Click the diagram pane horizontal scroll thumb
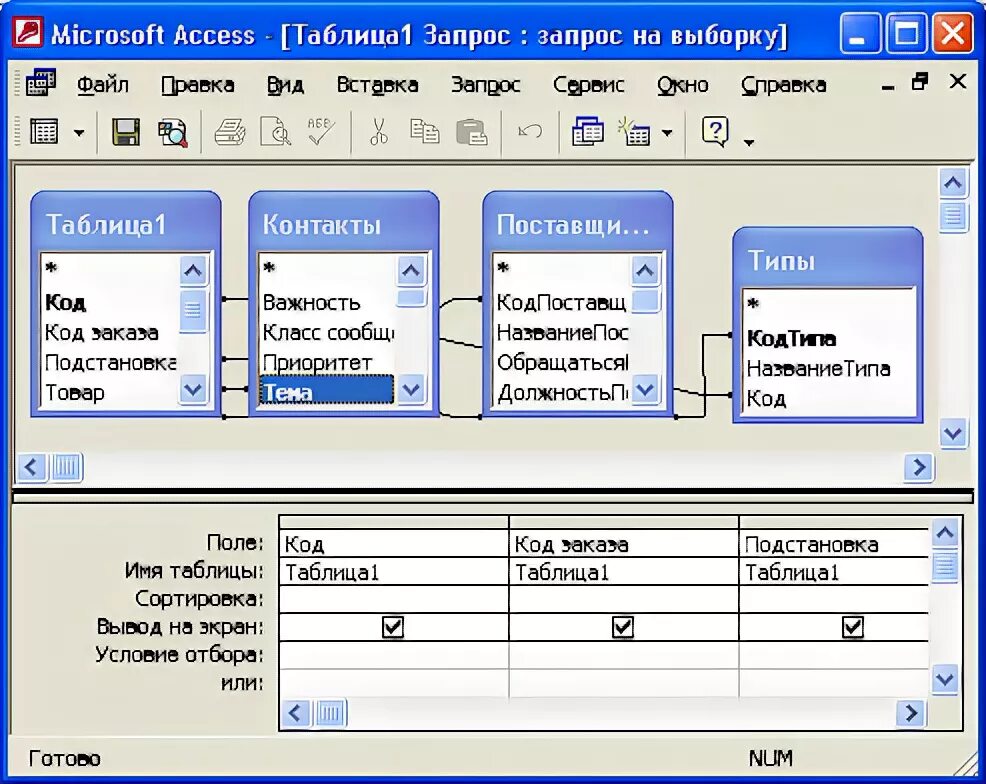The image size is (986, 784). click(x=67, y=467)
